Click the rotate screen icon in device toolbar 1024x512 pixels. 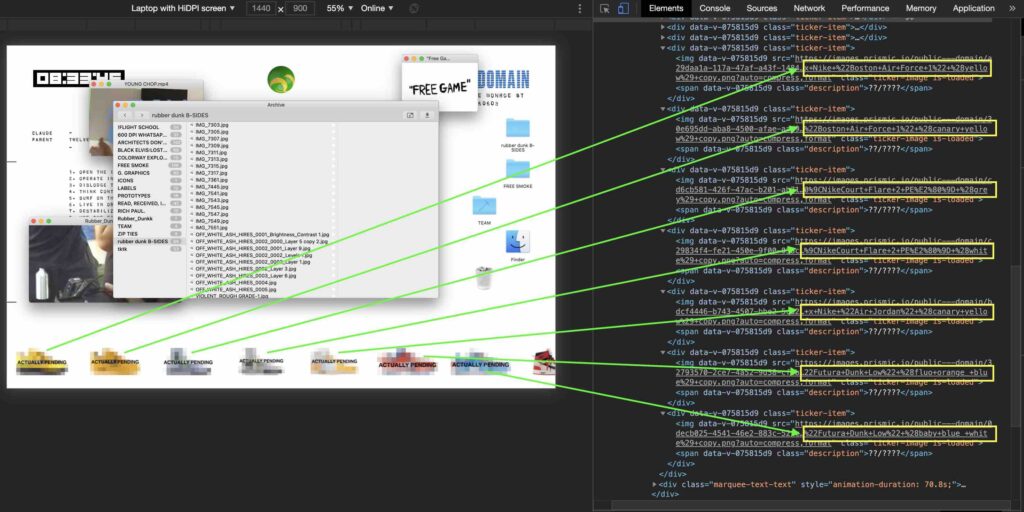[x=413, y=8]
